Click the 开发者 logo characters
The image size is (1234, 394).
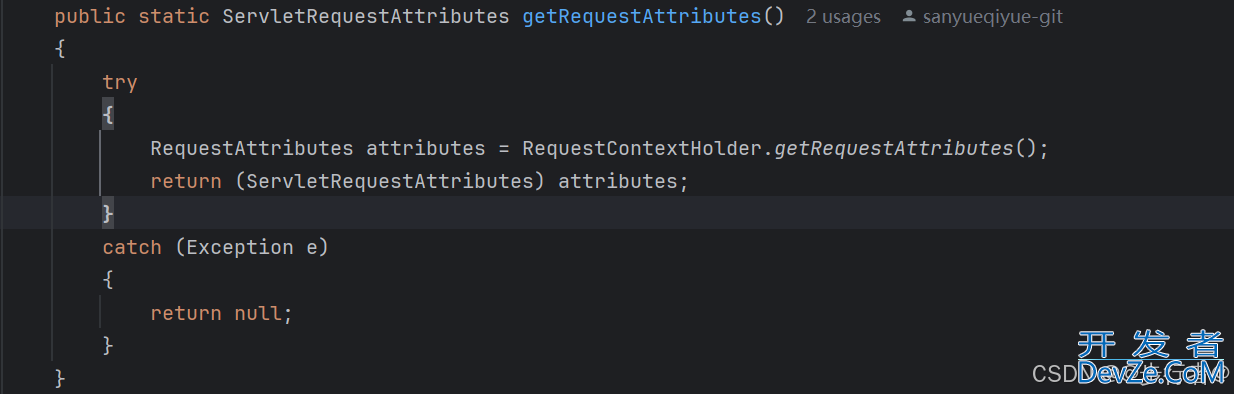pyautogui.click(x=1150, y=346)
